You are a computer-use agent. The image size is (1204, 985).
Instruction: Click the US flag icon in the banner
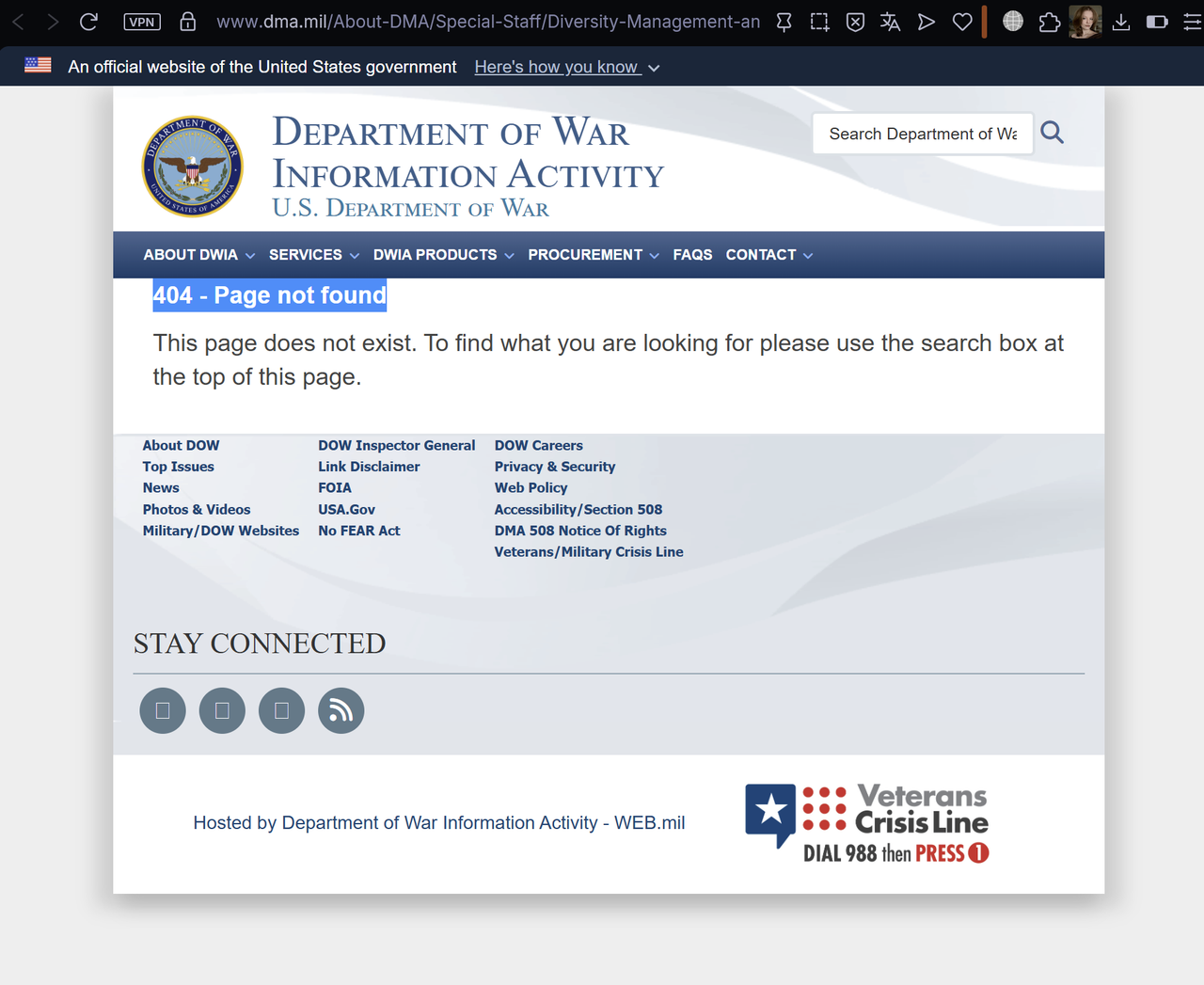click(x=38, y=65)
